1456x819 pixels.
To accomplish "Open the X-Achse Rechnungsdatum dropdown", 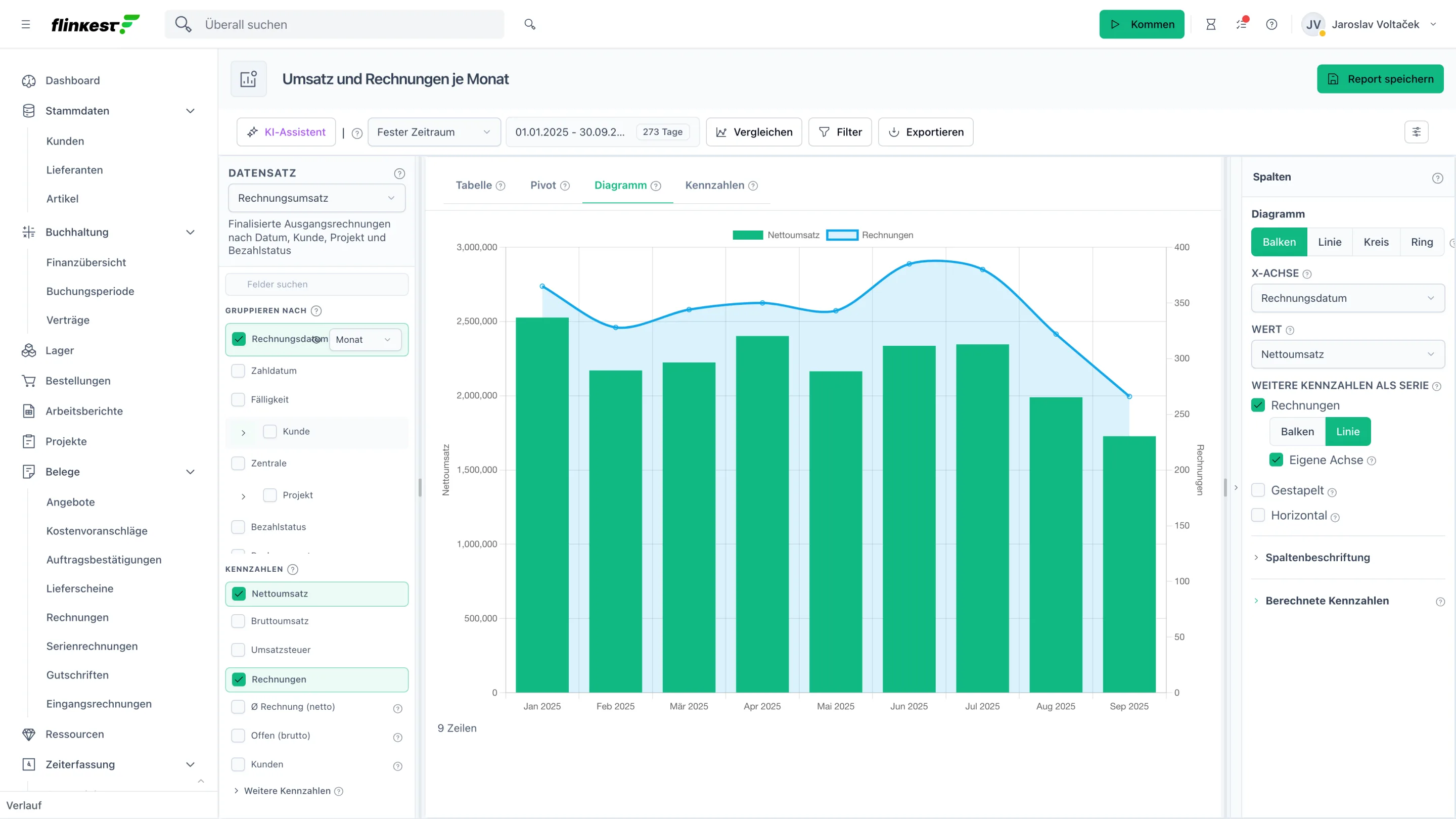I will tap(1347, 298).
